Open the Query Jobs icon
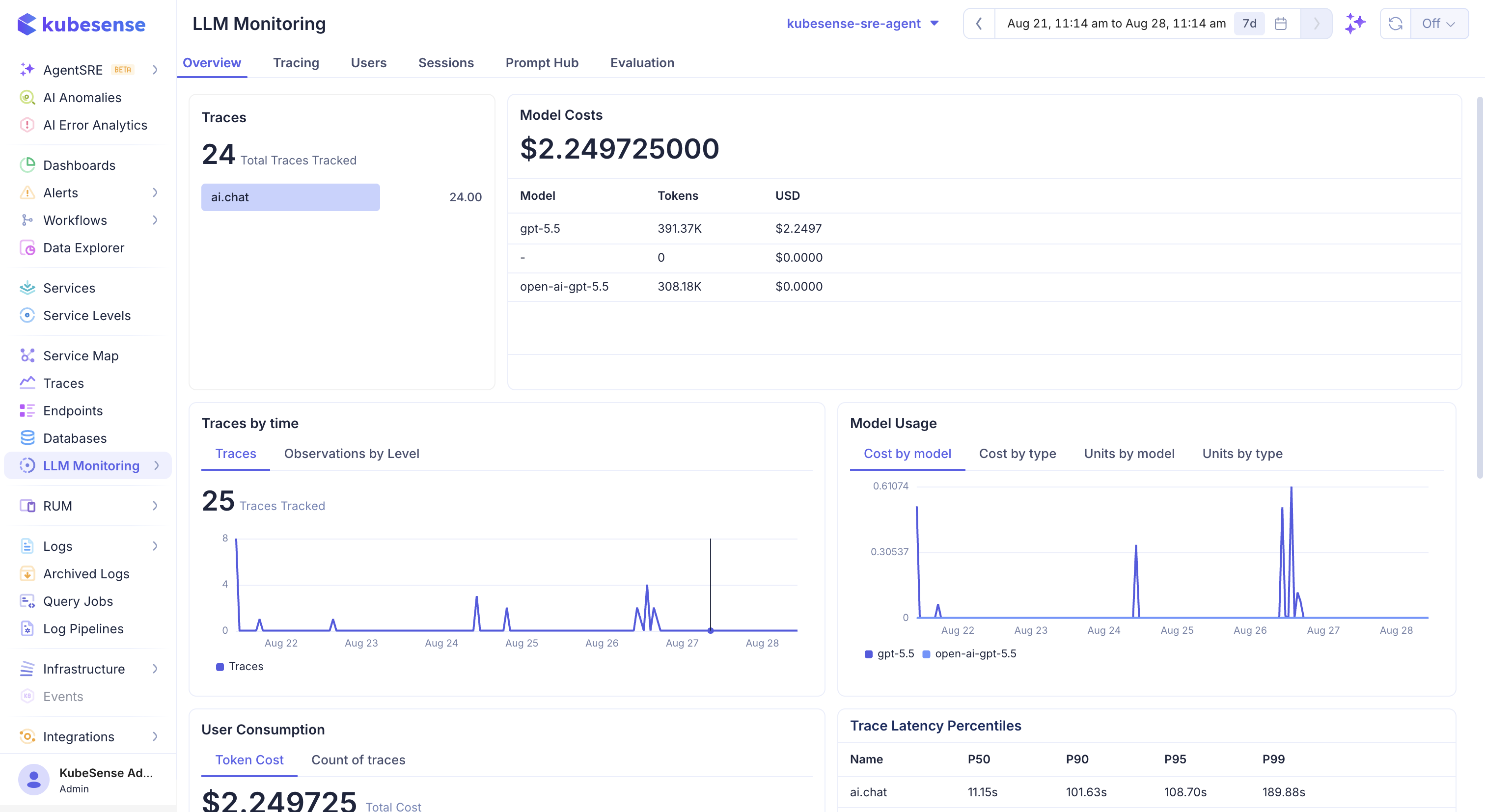The width and height of the screenshot is (1485, 812). click(x=27, y=601)
